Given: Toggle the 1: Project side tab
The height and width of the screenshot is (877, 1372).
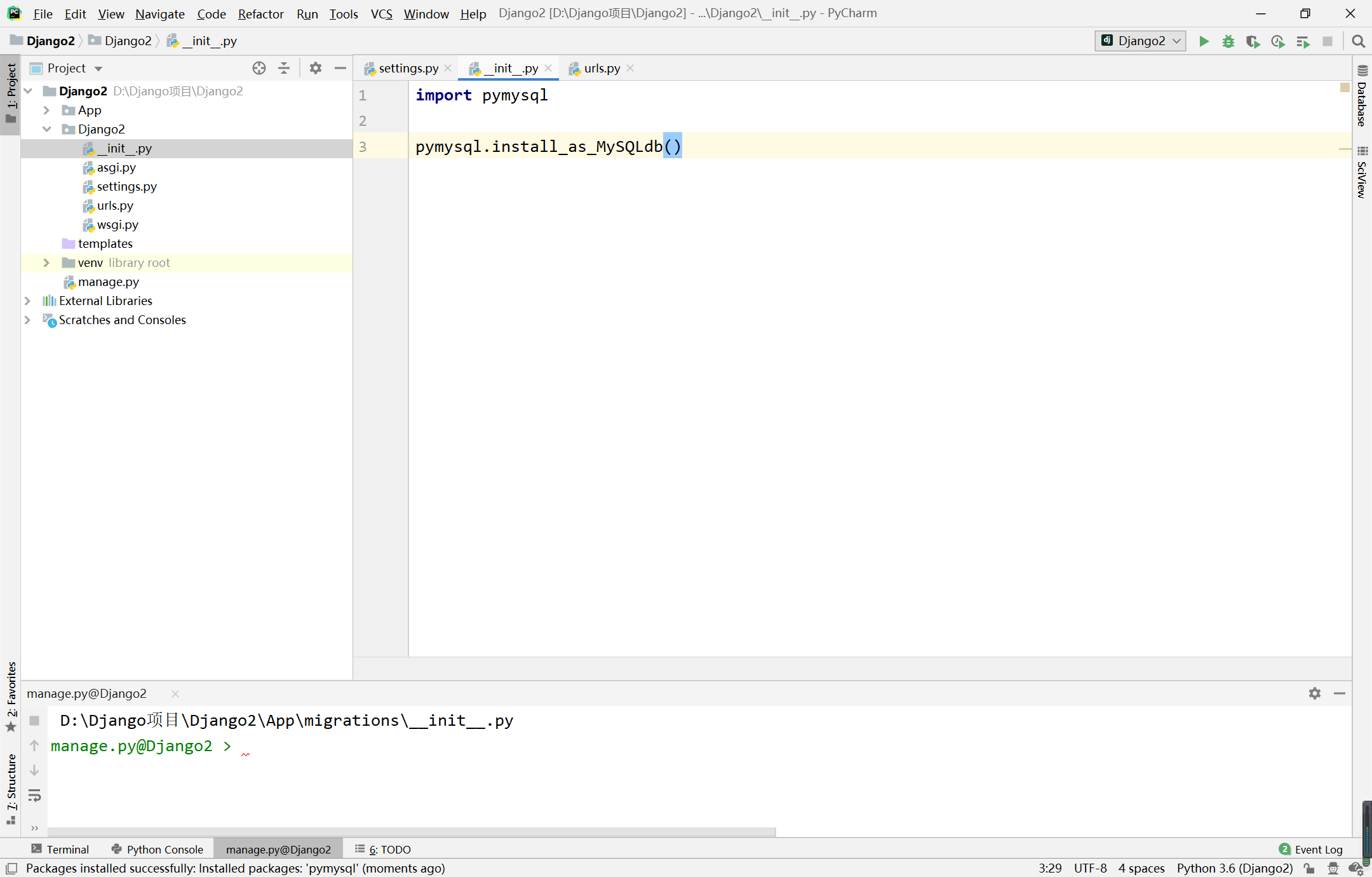Looking at the screenshot, I should (11, 94).
